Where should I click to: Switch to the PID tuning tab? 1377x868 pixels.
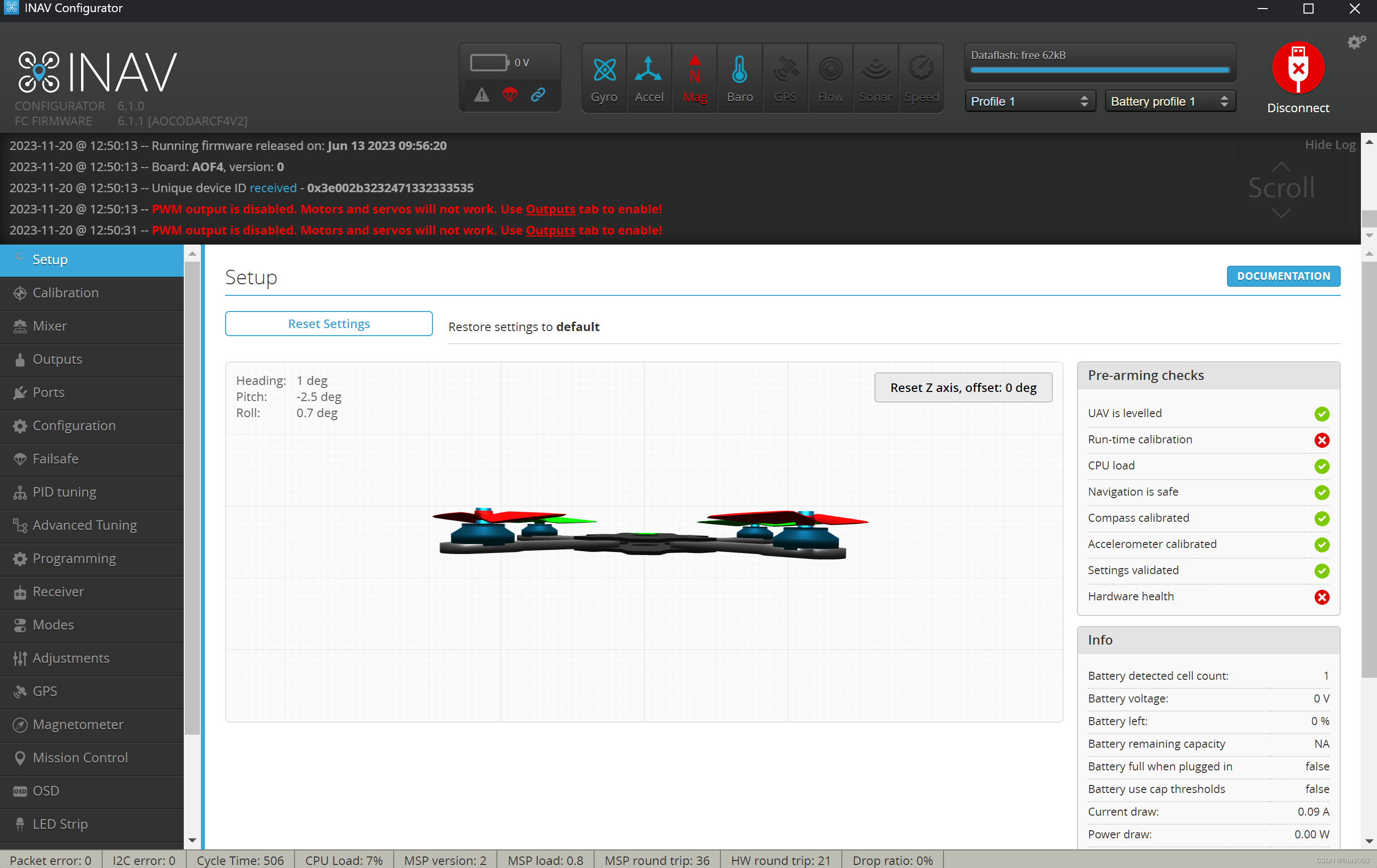[64, 492]
